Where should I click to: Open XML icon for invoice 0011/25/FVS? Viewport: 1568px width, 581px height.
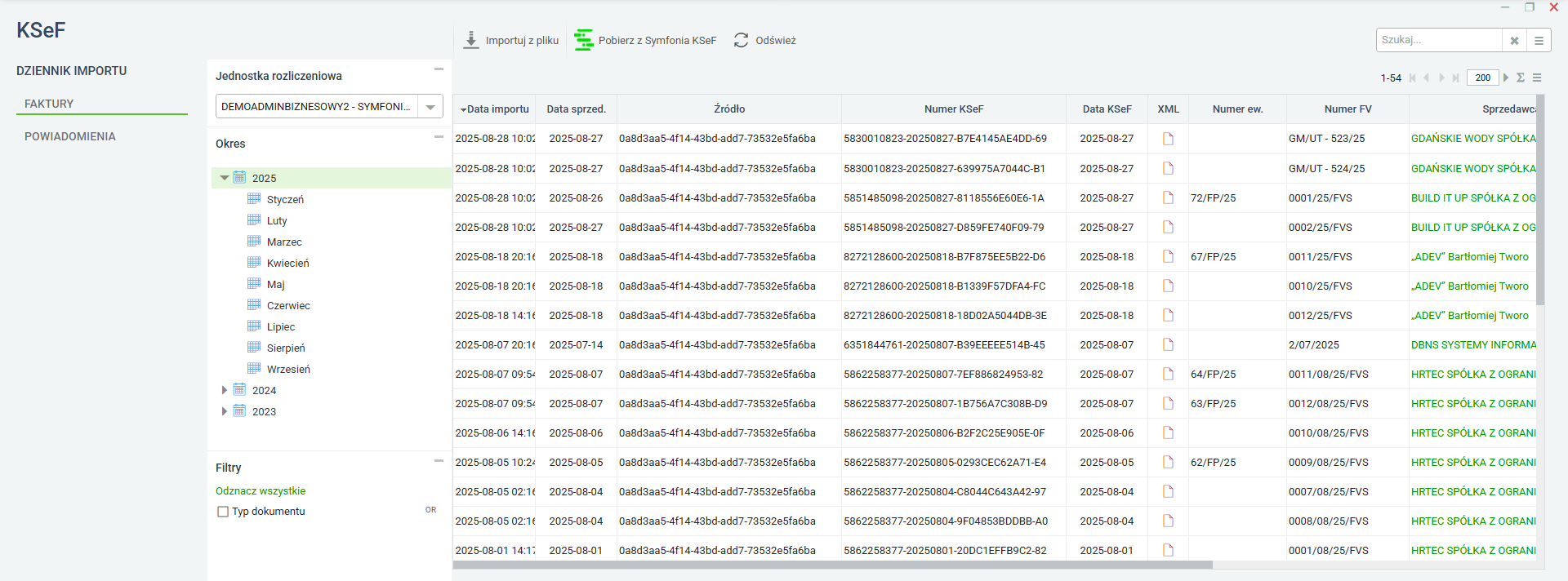click(x=1168, y=256)
